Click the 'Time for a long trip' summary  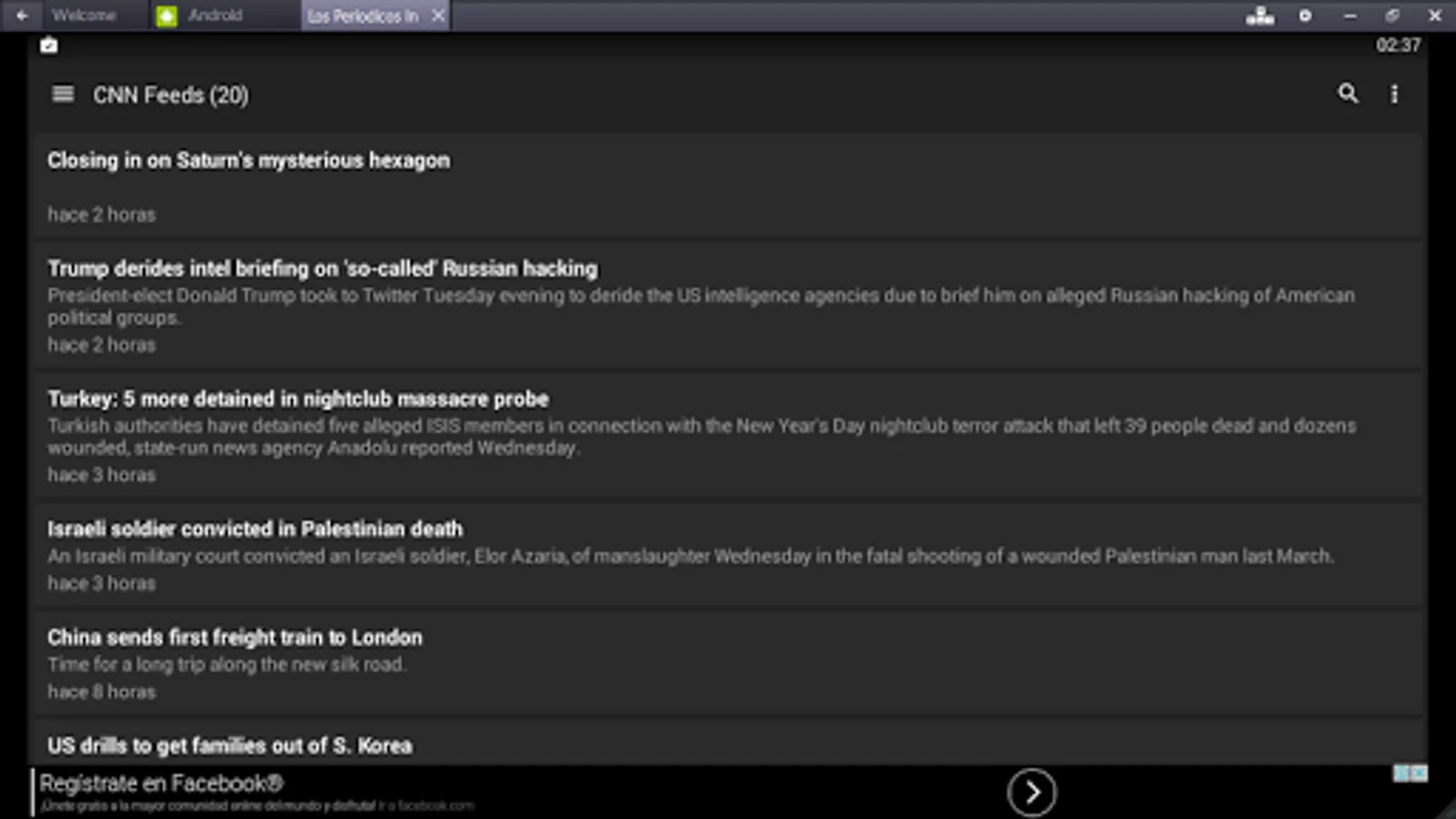tap(226, 664)
